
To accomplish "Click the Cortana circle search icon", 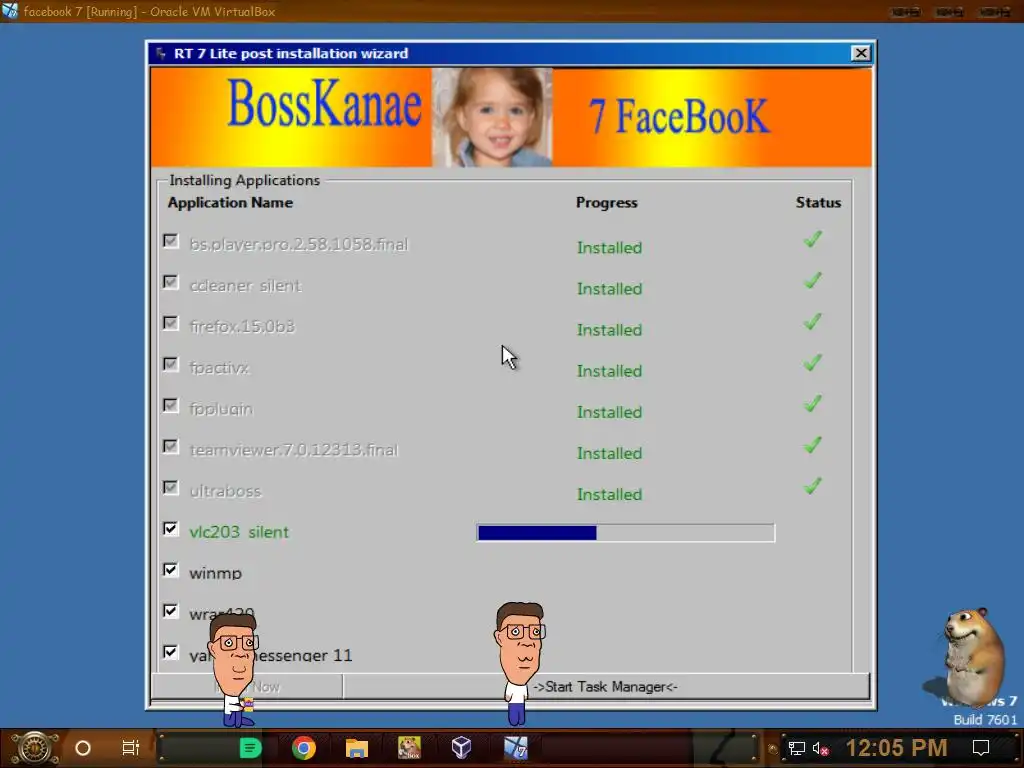I will coord(83,748).
